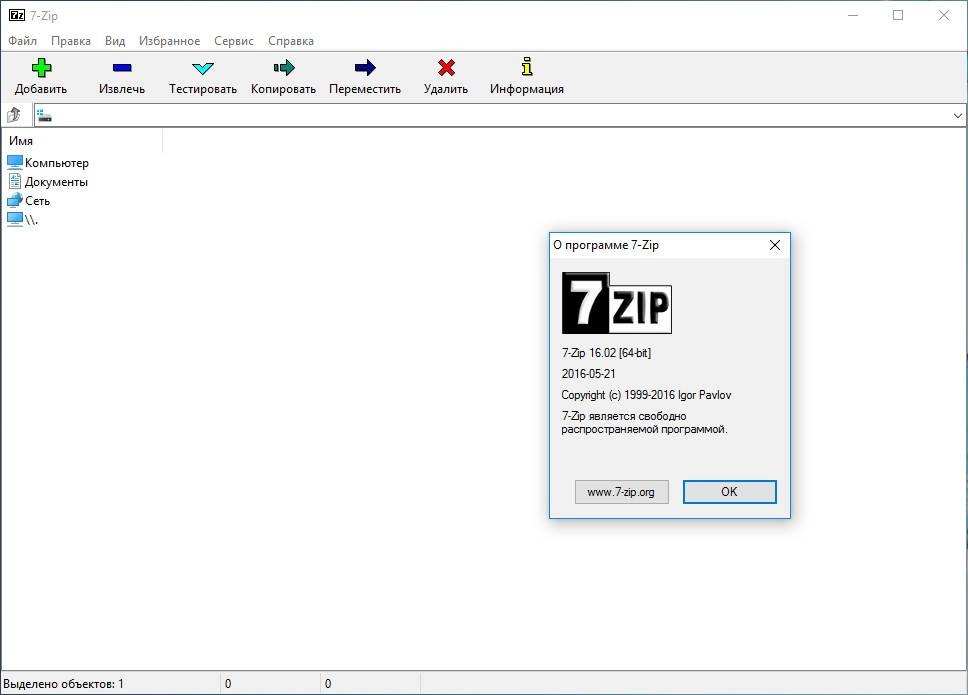
Task: Go up one folder level icon
Action: [14, 115]
